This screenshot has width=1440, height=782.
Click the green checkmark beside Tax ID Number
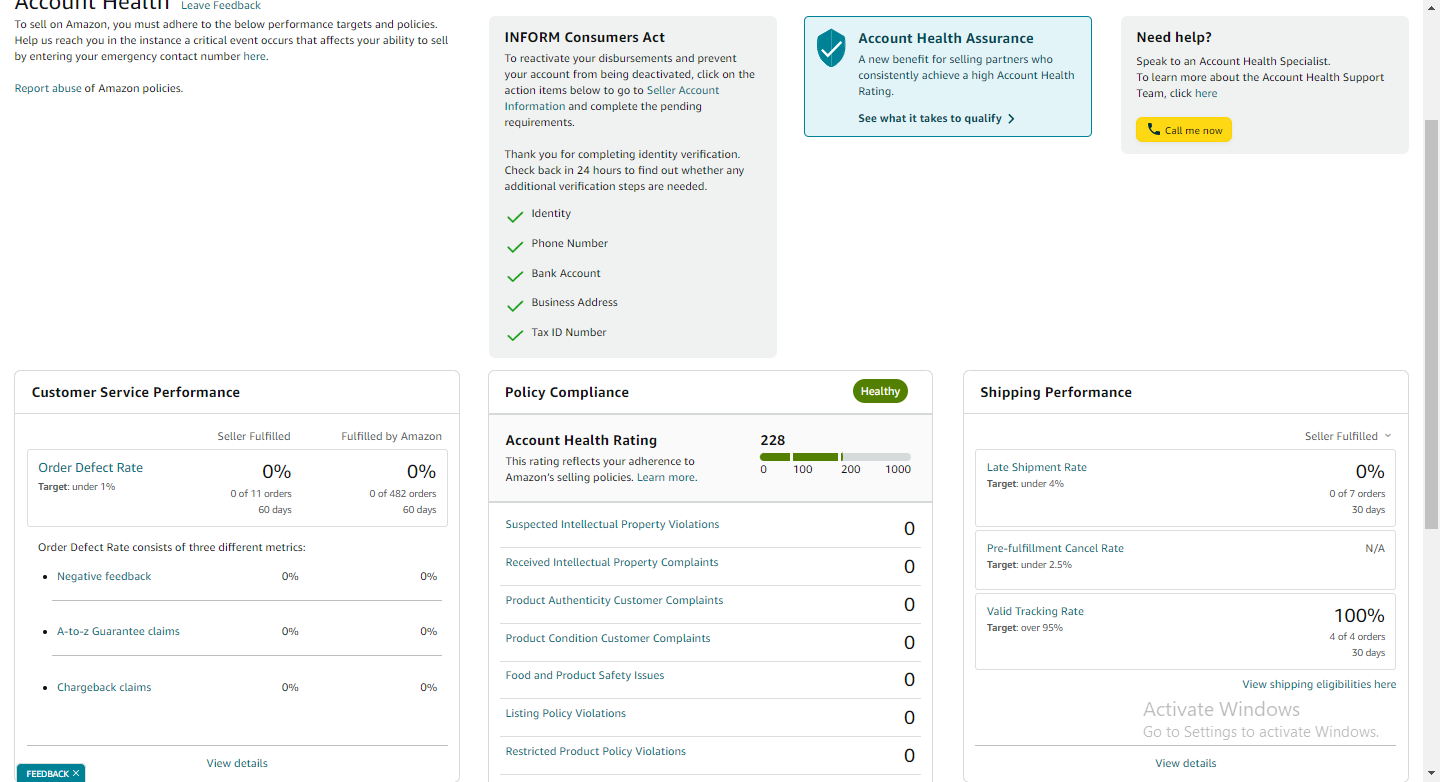point(515,336)
